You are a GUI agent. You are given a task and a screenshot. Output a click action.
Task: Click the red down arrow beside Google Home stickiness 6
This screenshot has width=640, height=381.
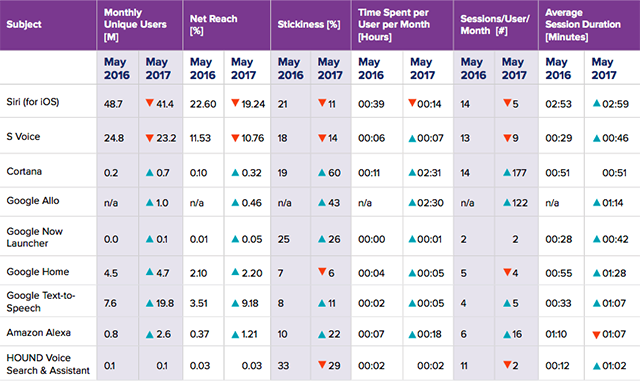(322, 271)
